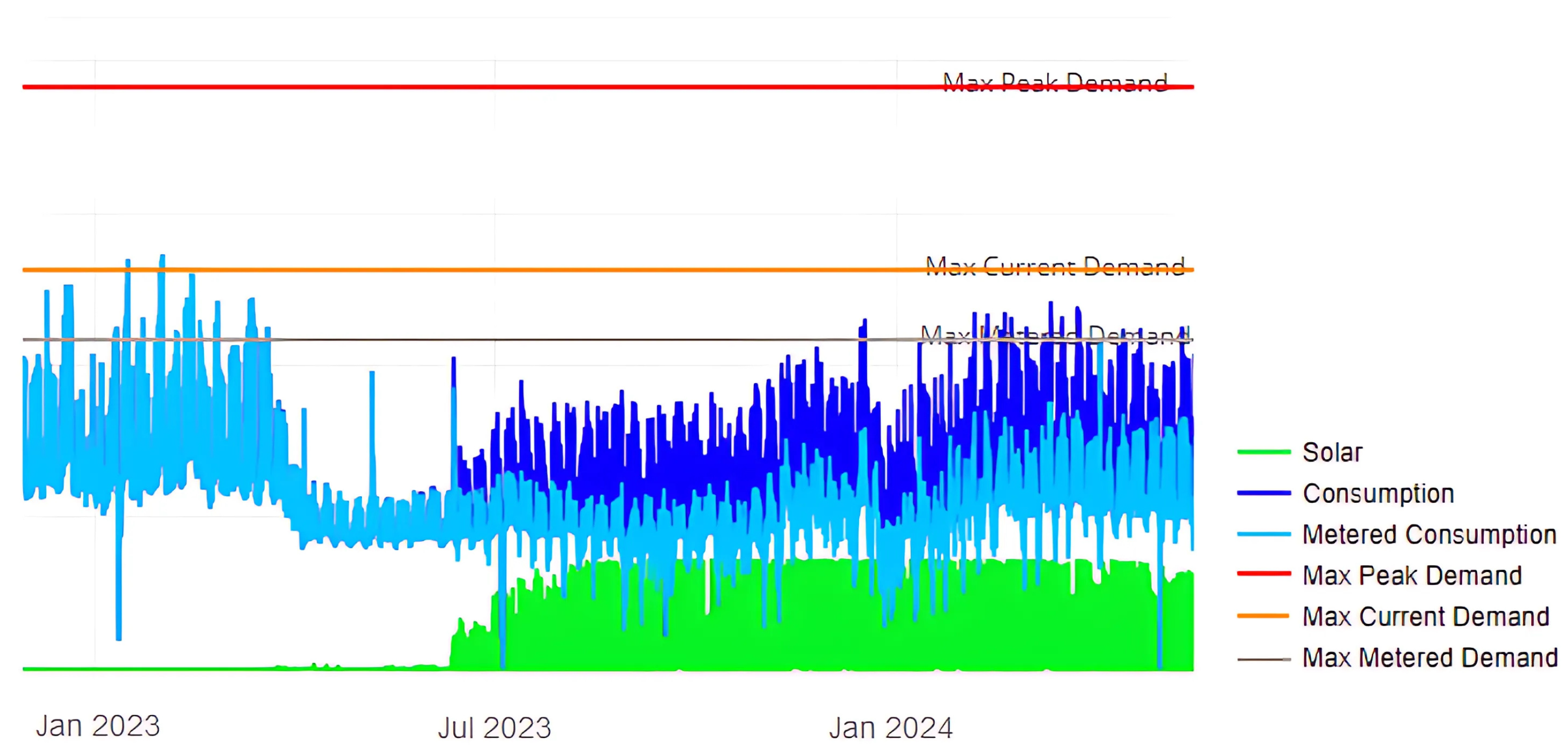Click the orange Max Current Demand swatch
Screen dimensions: 1568x752
(1263, 616)
